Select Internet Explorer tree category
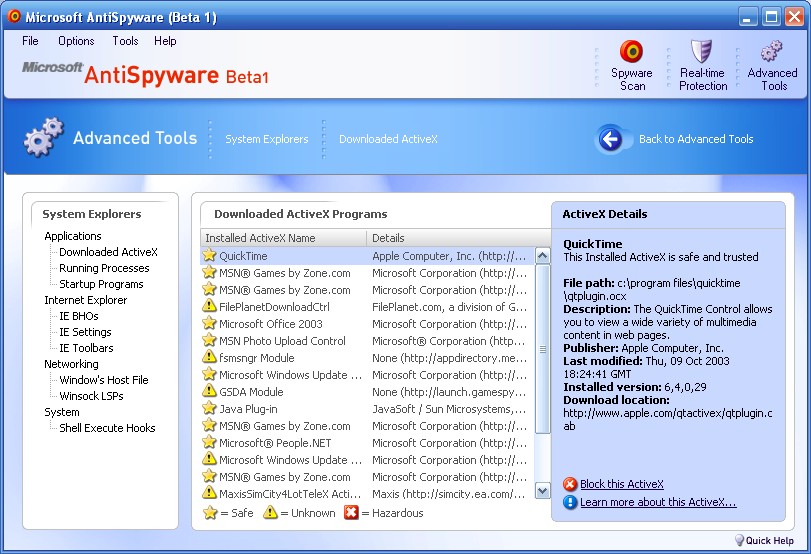The width and height of the screenshot is (811, 554). point(85,300)
